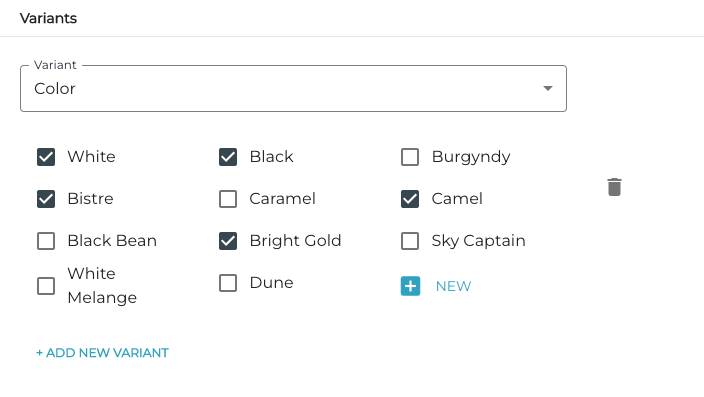
Task: Check the Dune color box
Action: pyautogui.click(x=228, y=283)
